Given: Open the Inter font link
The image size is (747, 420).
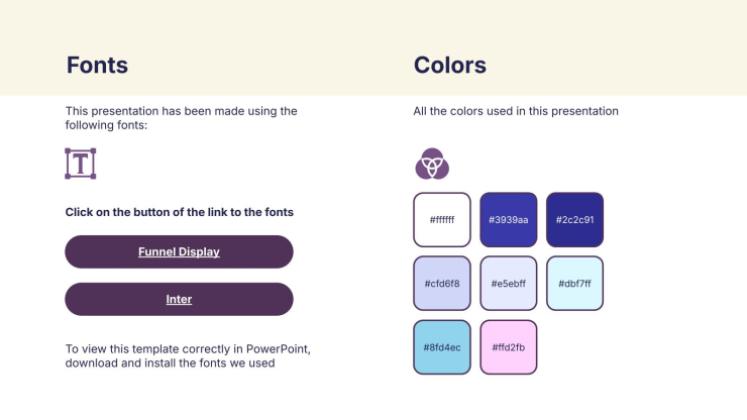Looking at the screenshot, I should click(179, 299).
